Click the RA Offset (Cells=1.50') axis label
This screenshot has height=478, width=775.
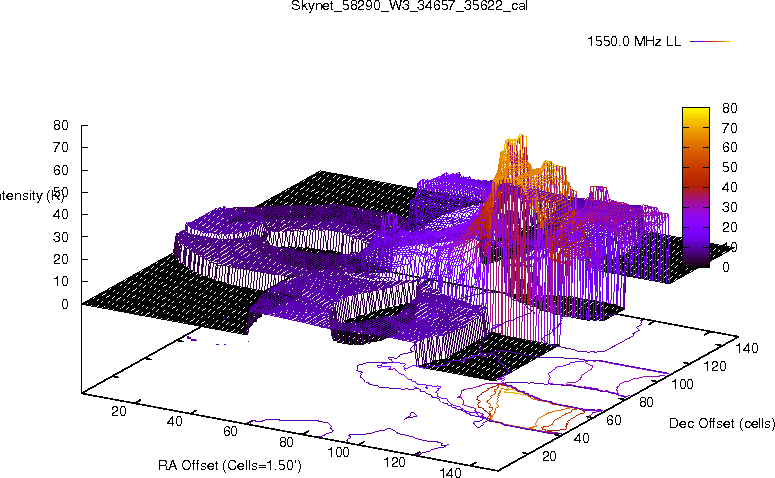230,465
